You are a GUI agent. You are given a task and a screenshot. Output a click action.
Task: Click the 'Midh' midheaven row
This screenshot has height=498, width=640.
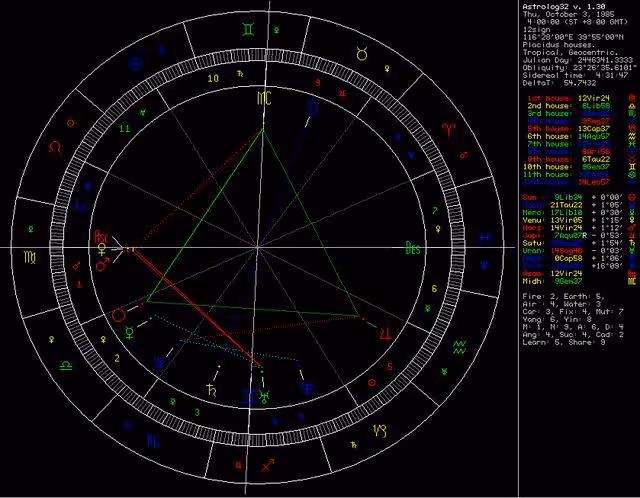point(552,281)
